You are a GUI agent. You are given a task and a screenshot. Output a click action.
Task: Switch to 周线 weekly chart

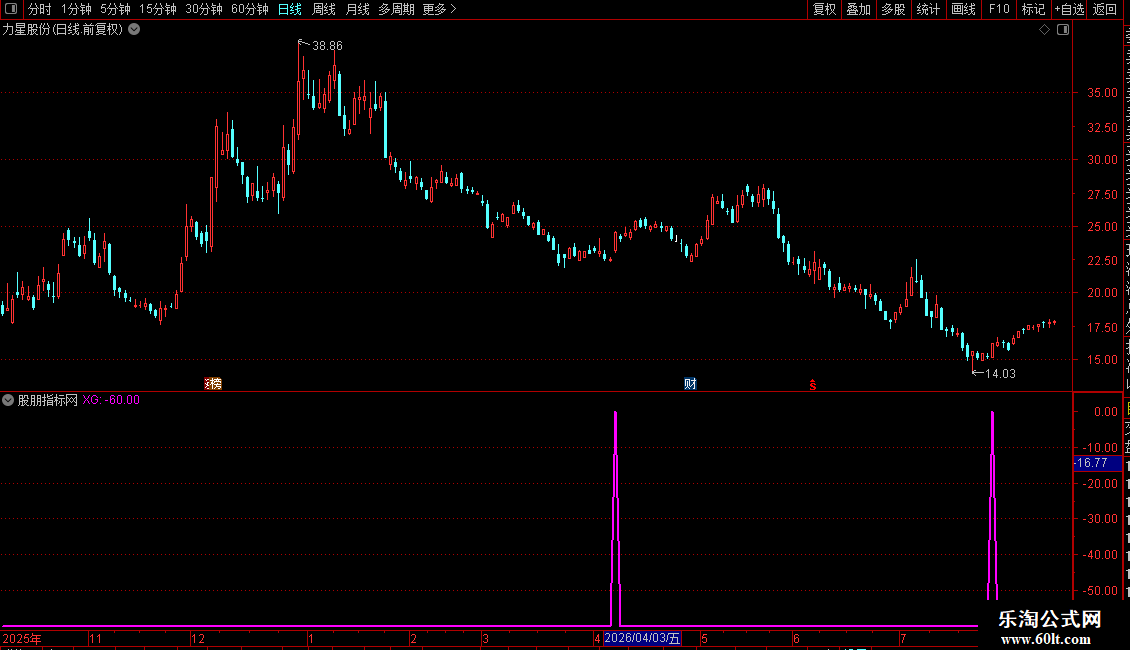(x=324, y=9)
